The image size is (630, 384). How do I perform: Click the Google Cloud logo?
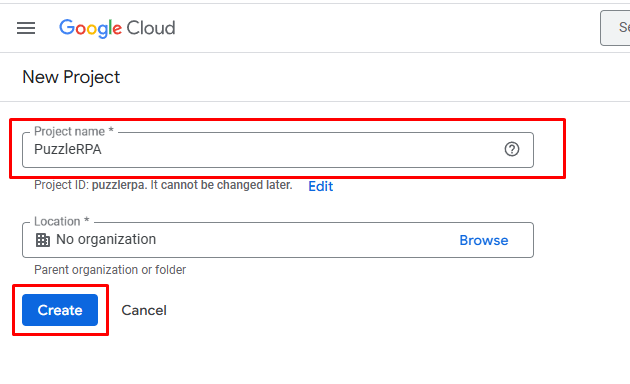117,29
